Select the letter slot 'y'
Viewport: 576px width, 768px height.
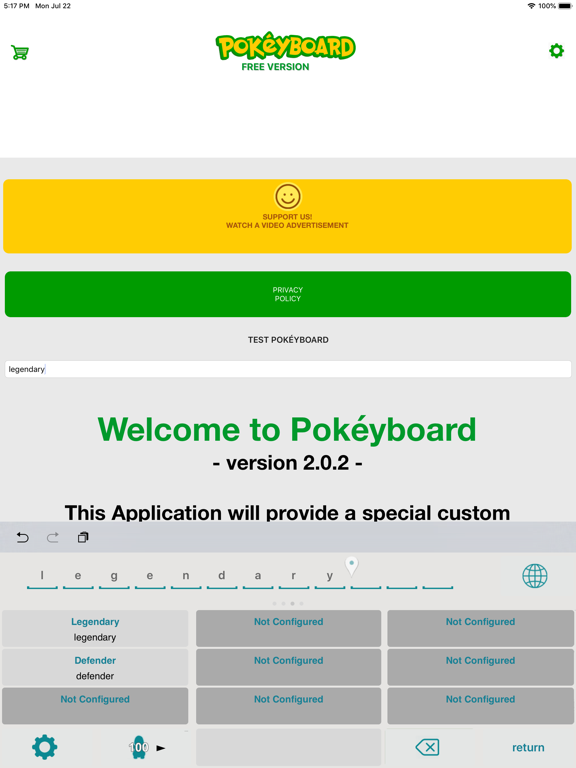click(330, 577)
